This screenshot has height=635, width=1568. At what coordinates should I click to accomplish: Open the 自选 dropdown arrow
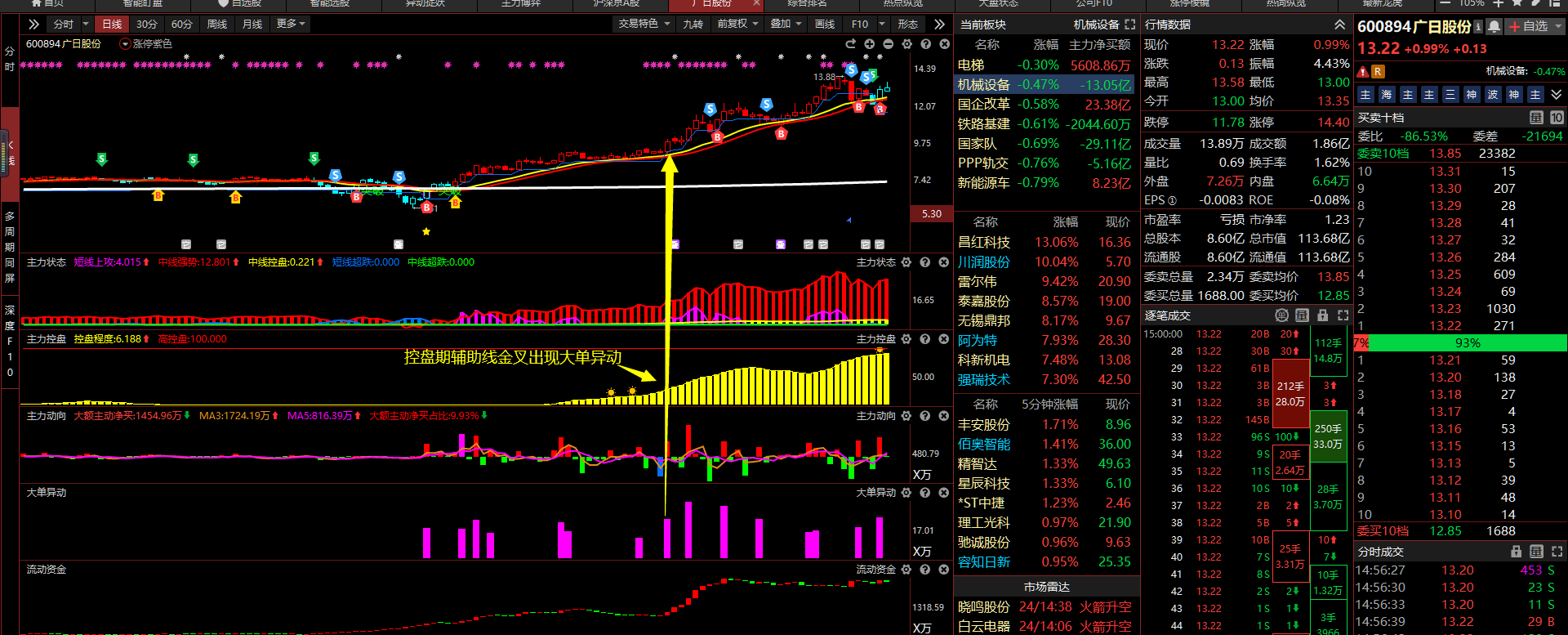coord(1557,27)
